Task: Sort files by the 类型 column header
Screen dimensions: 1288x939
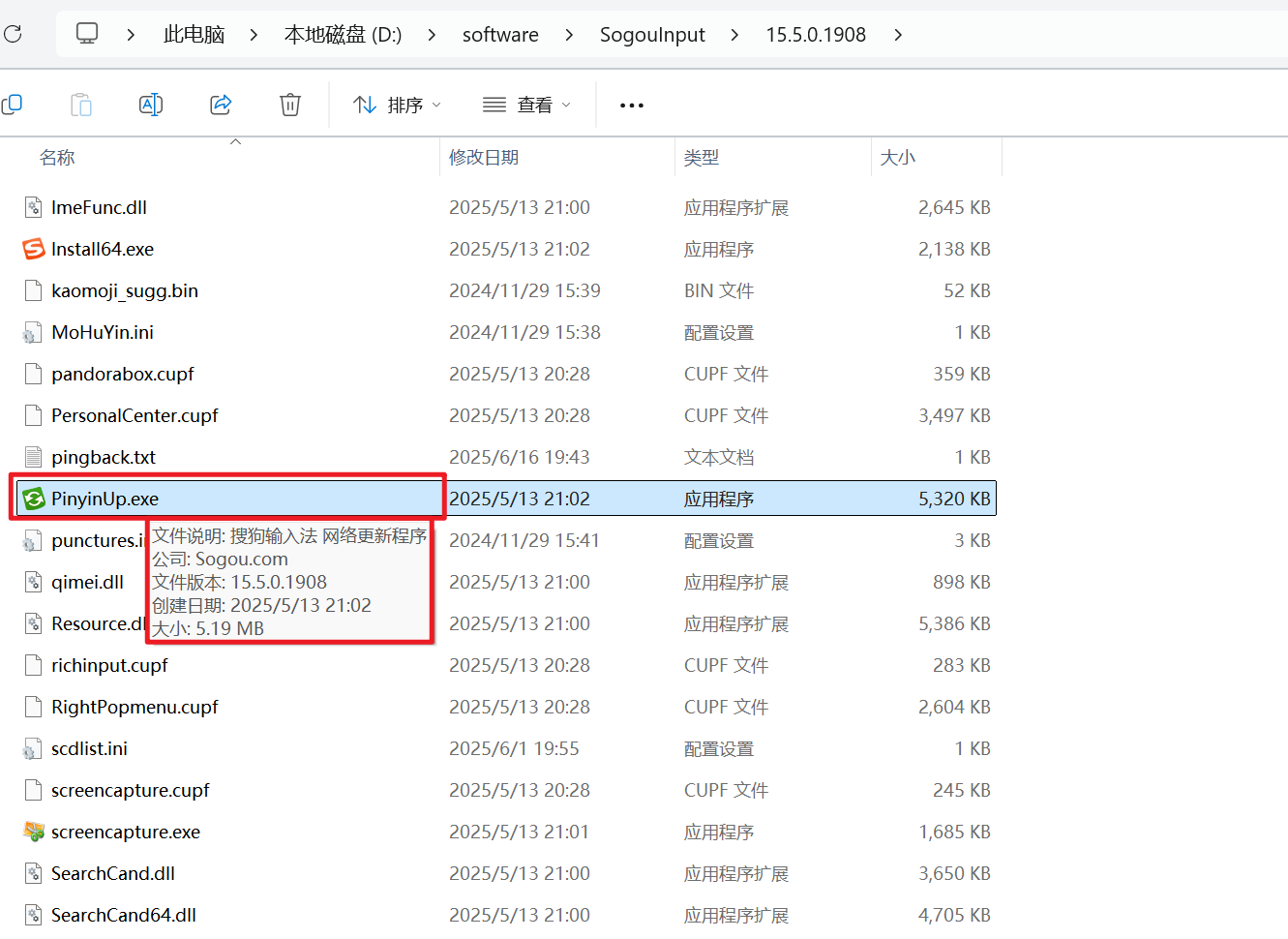Action: (702, 158)
